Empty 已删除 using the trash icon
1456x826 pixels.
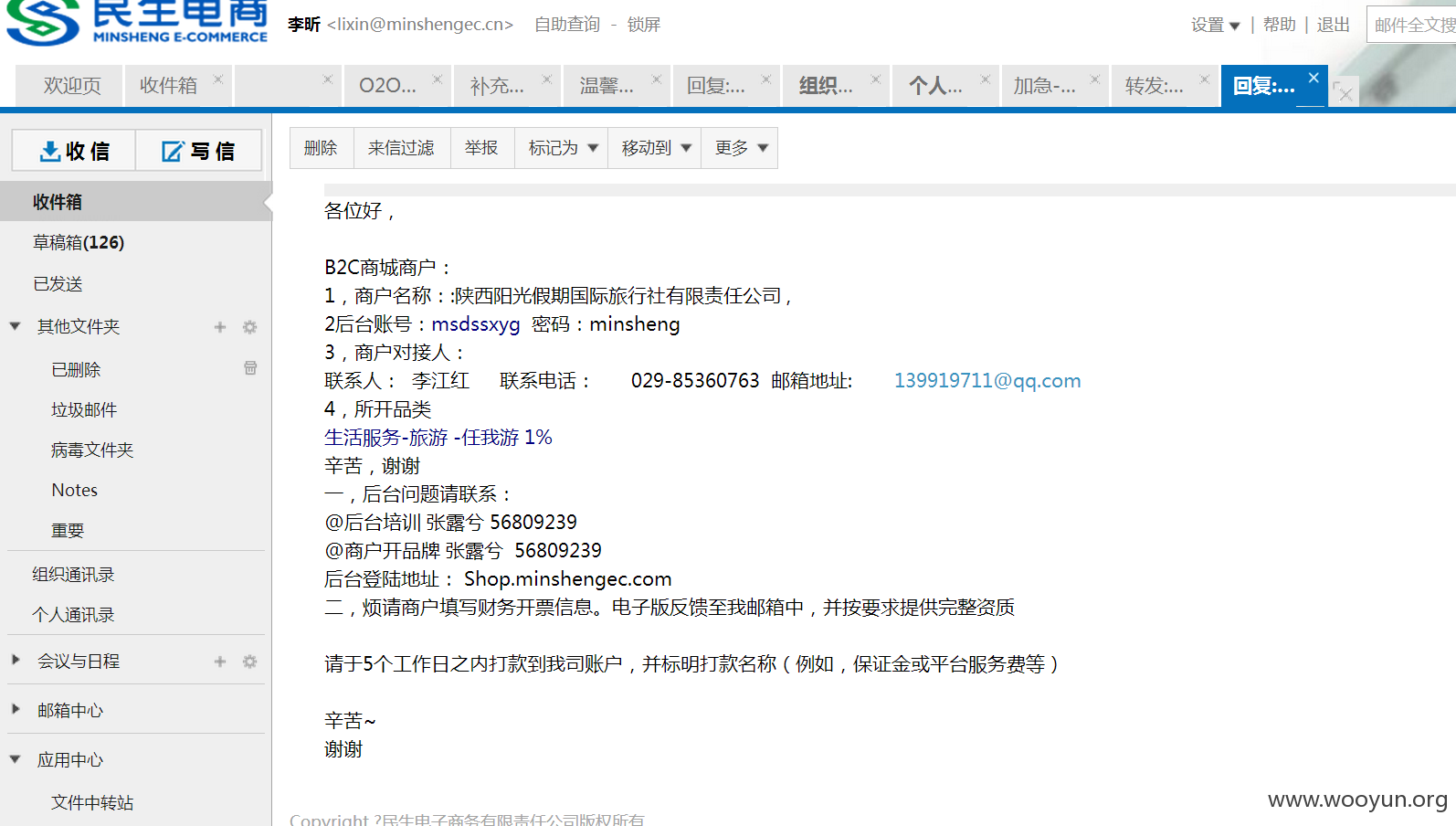250,368
